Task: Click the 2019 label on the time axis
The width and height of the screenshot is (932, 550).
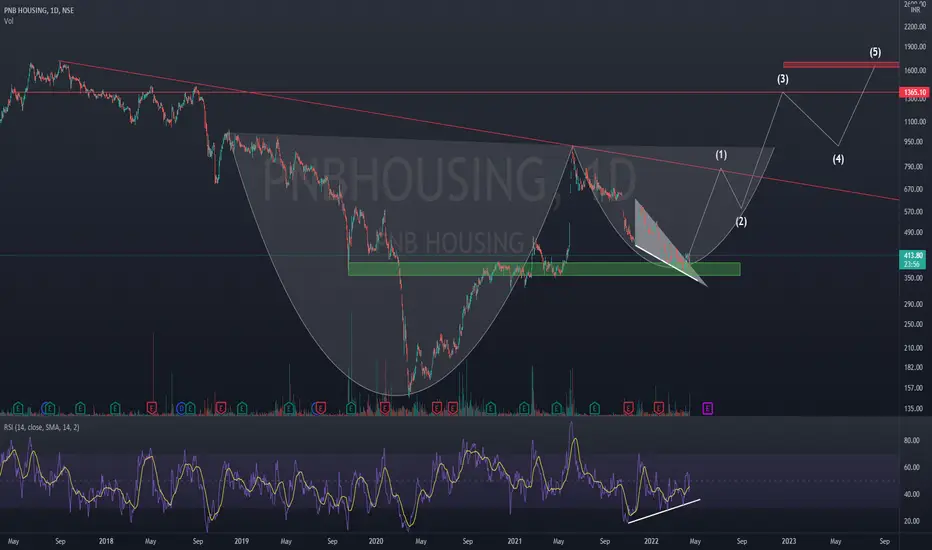Action: point(241,541)
